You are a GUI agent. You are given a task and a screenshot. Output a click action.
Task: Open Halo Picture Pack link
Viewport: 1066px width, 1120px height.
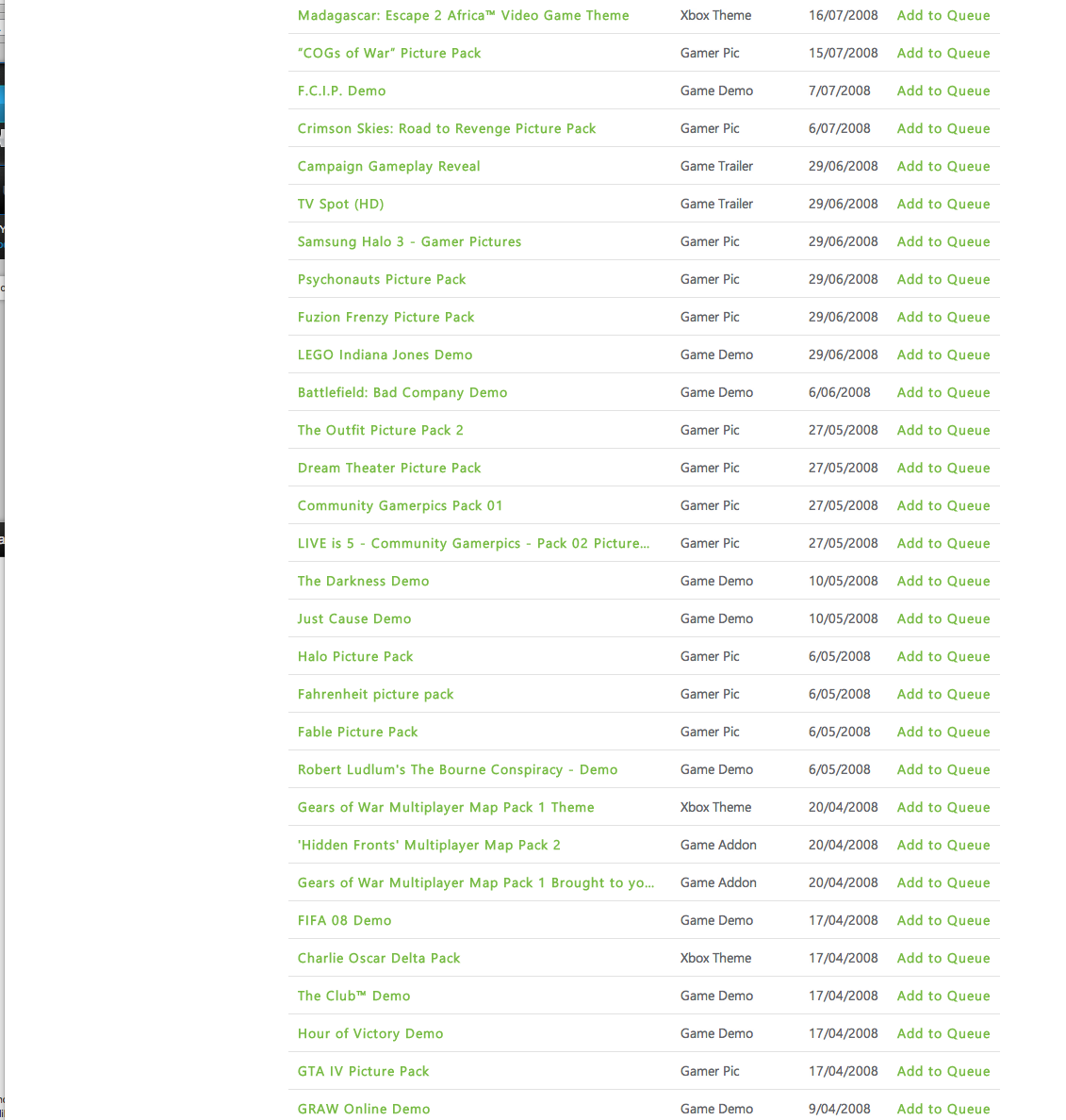point(354,656)
